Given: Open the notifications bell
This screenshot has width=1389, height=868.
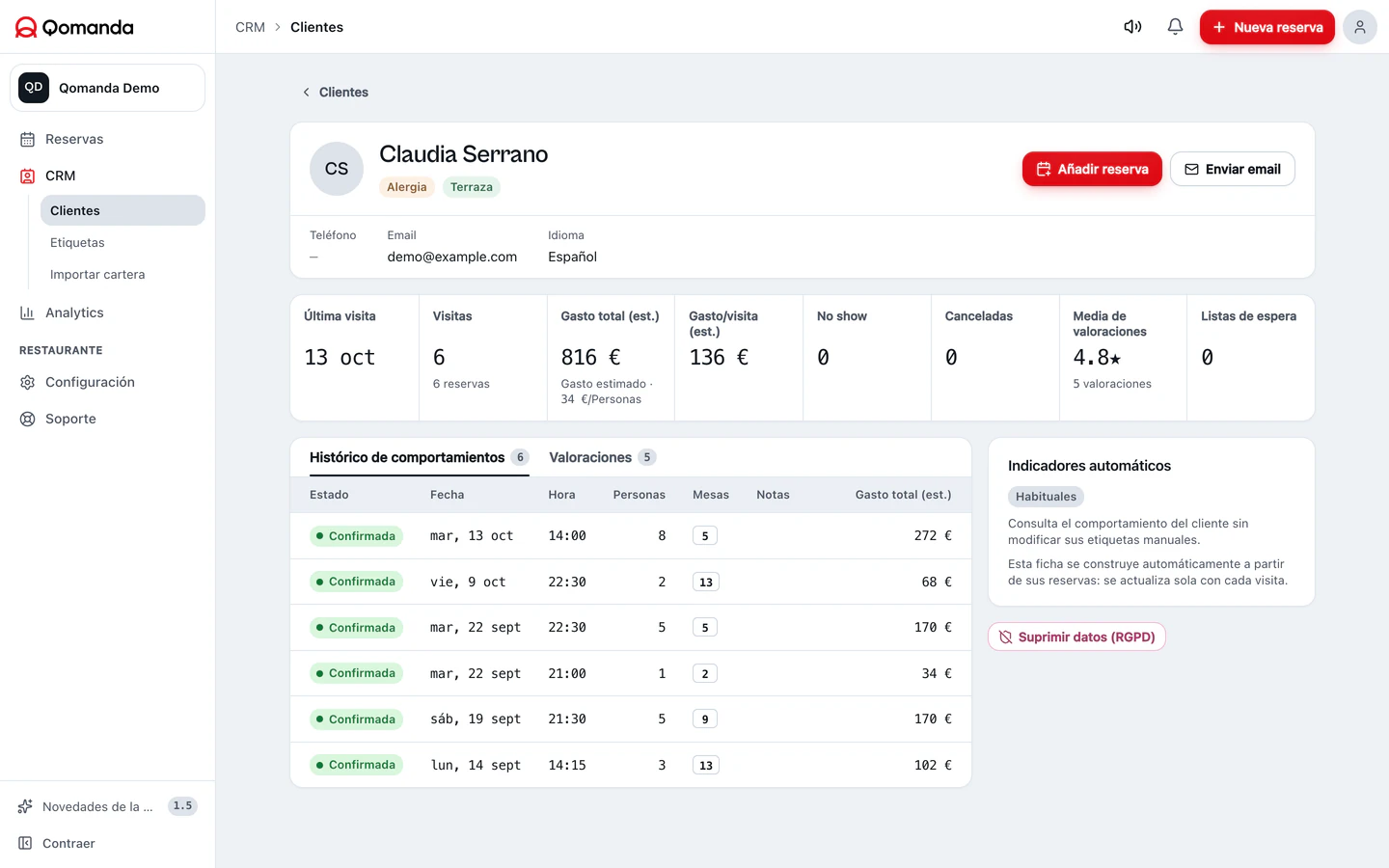Looking at the screenshot, I should (1175, 27).
